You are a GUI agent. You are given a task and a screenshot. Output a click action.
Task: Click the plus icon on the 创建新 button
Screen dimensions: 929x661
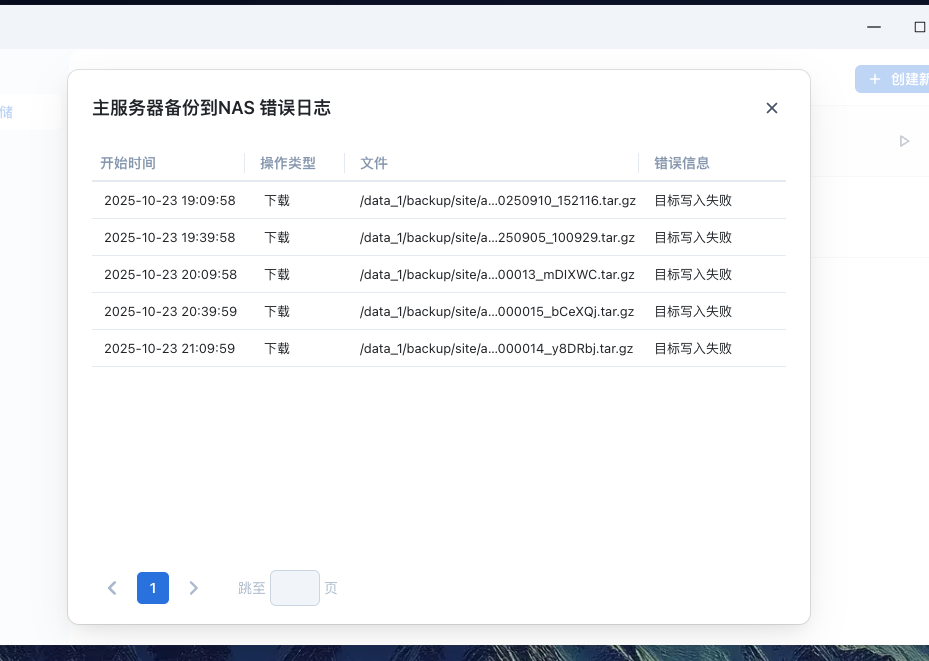point(875,79)
